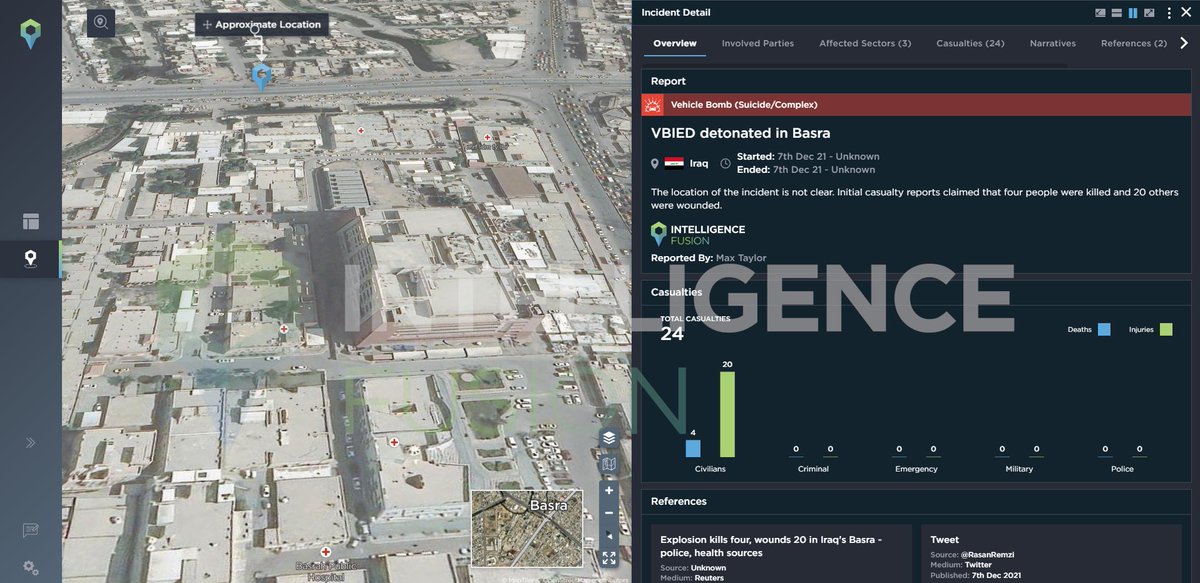Click the total casualties value 24
This screenshot has height=583, width=1200.
tap(672, 334)
